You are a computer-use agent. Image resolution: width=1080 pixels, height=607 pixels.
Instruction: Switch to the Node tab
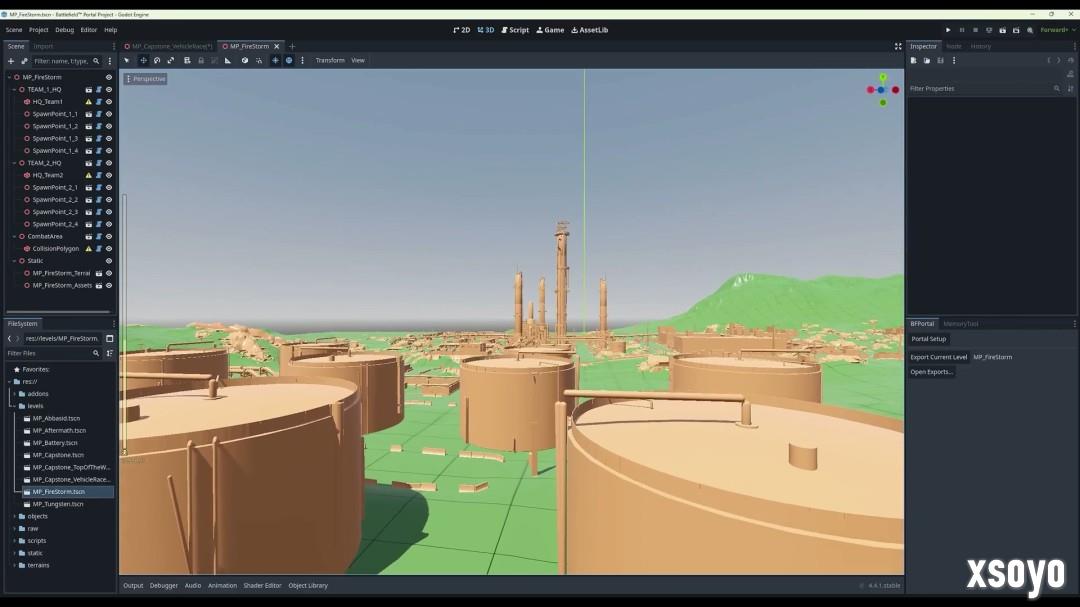[x=953, y=46]
